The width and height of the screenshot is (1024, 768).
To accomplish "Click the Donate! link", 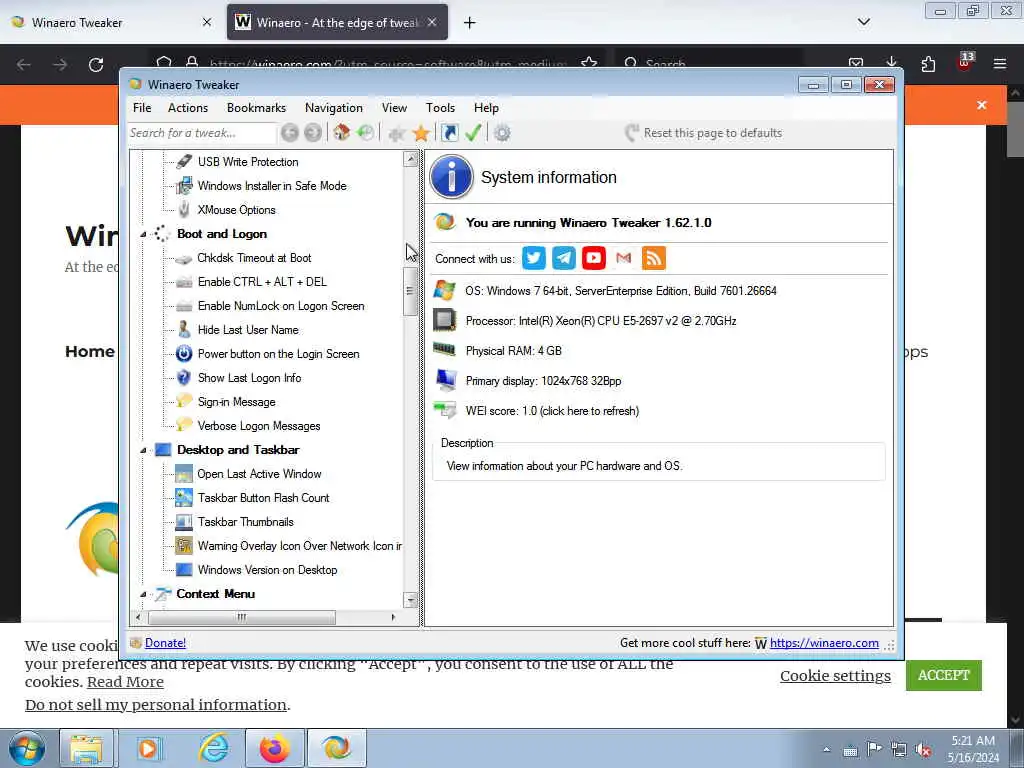I will [165, 643].
